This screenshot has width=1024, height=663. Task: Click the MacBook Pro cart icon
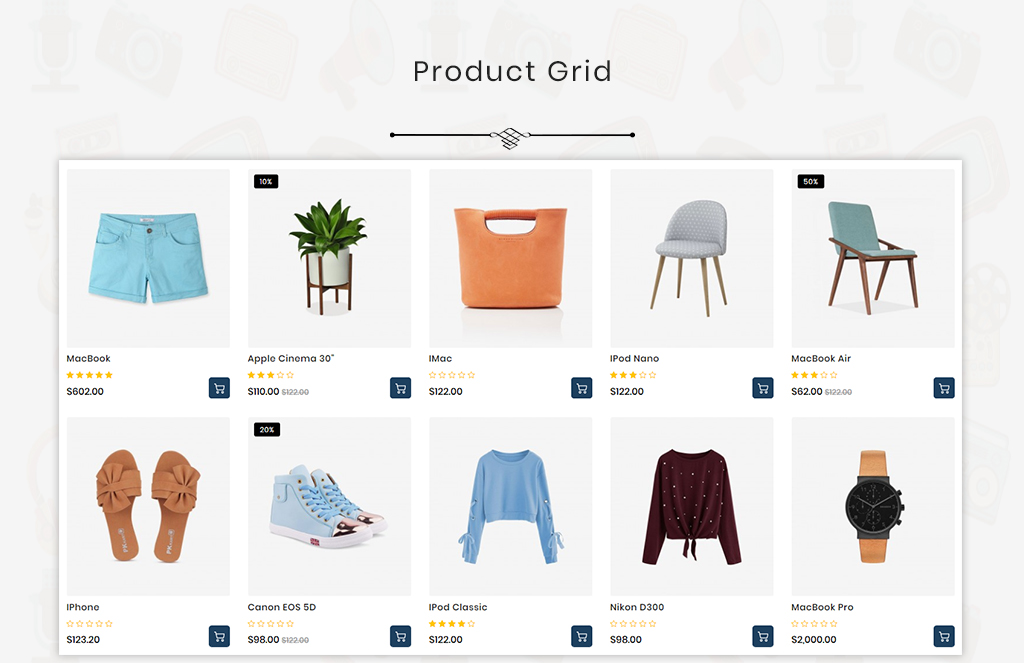click(x=944, y=636)
